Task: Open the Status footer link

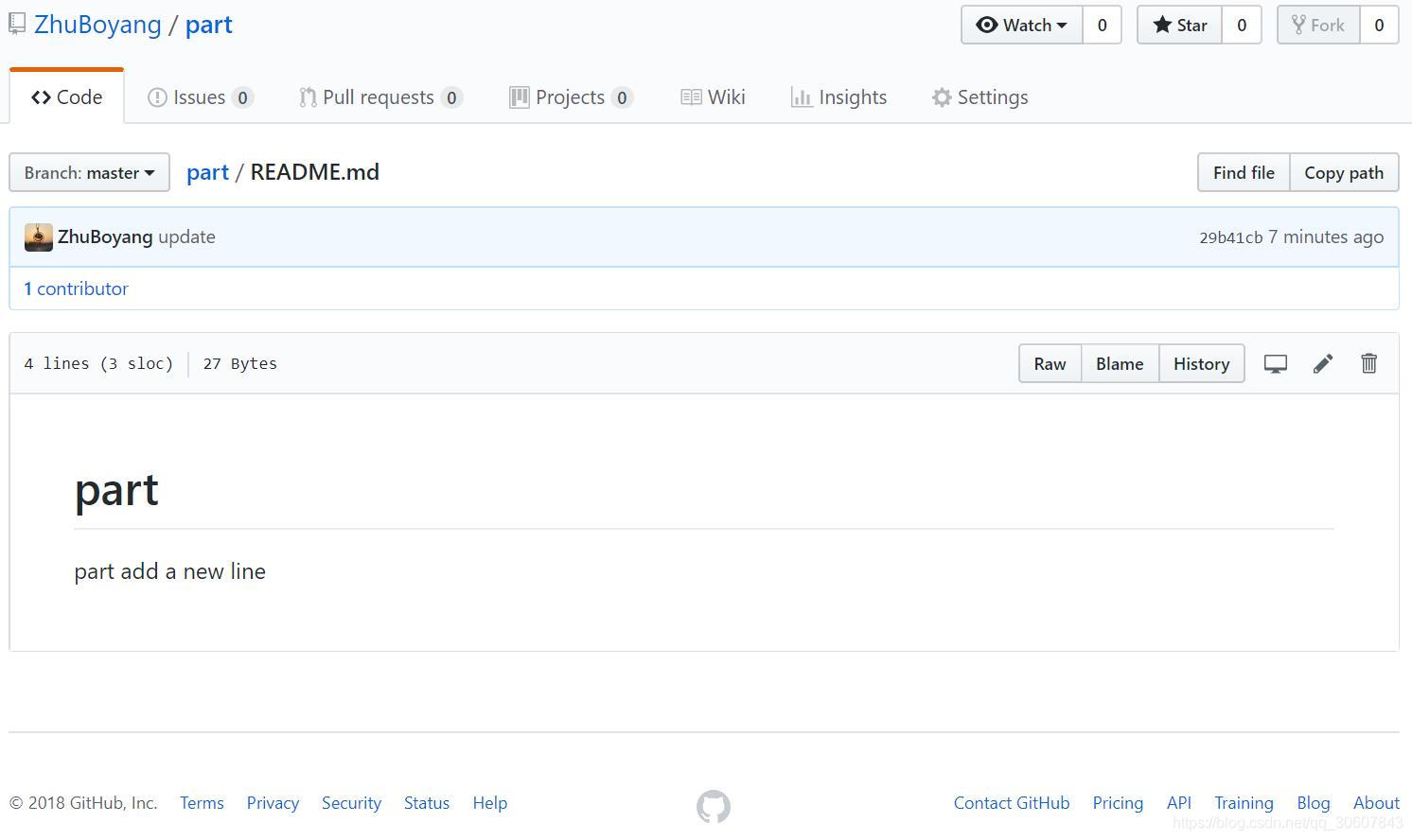Action: [427, 803]
